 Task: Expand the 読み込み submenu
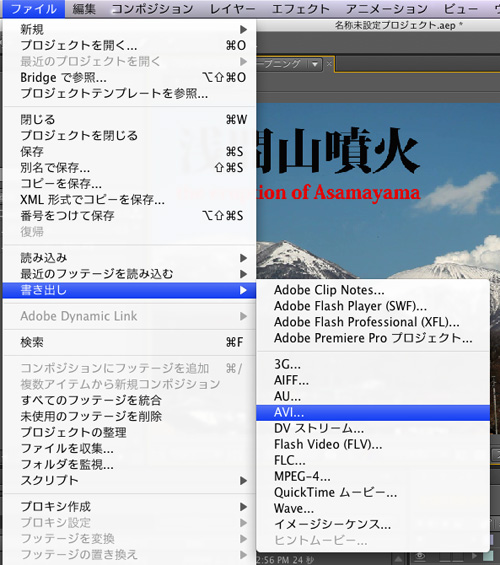tap(129, 258)
